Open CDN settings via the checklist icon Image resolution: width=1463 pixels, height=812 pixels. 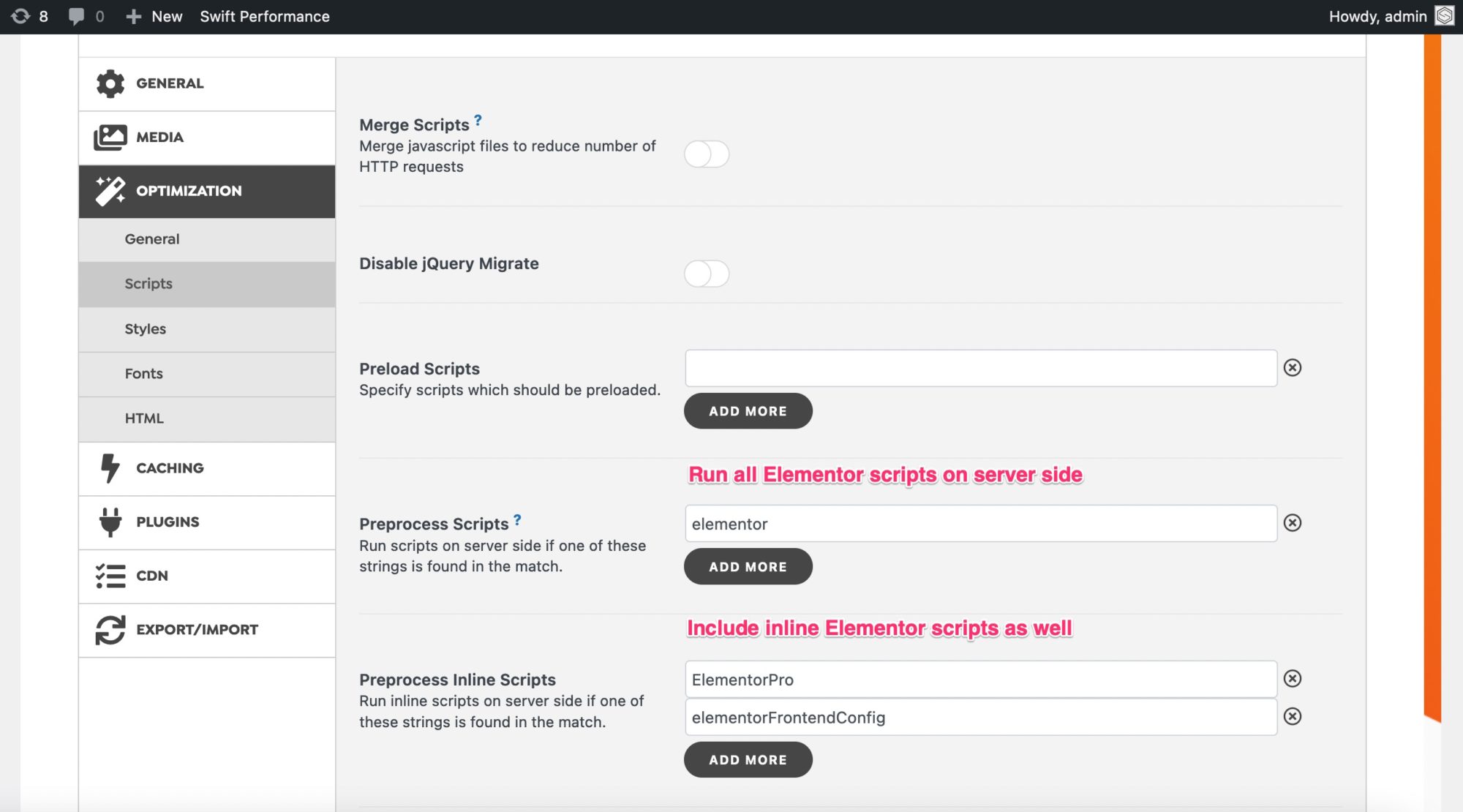click(x=110, y=576)
